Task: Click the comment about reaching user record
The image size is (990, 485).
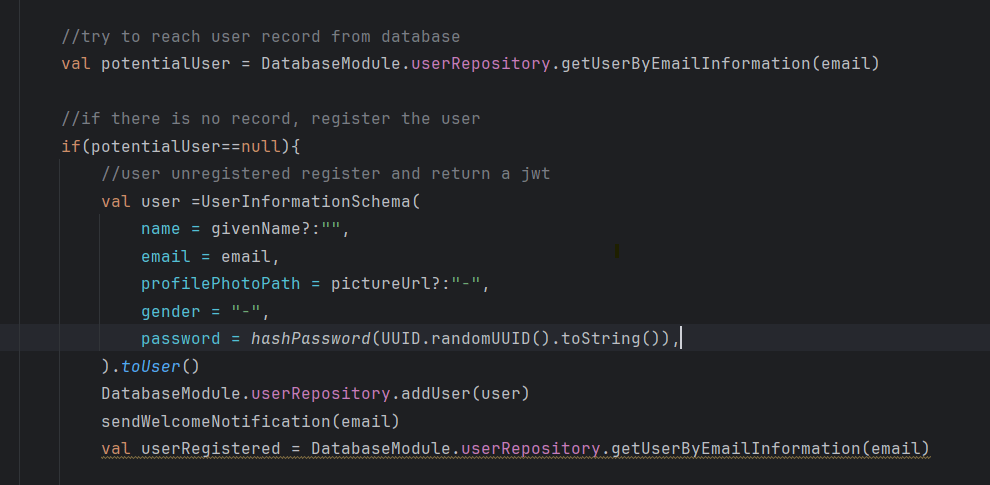Action: pos(260,37)
